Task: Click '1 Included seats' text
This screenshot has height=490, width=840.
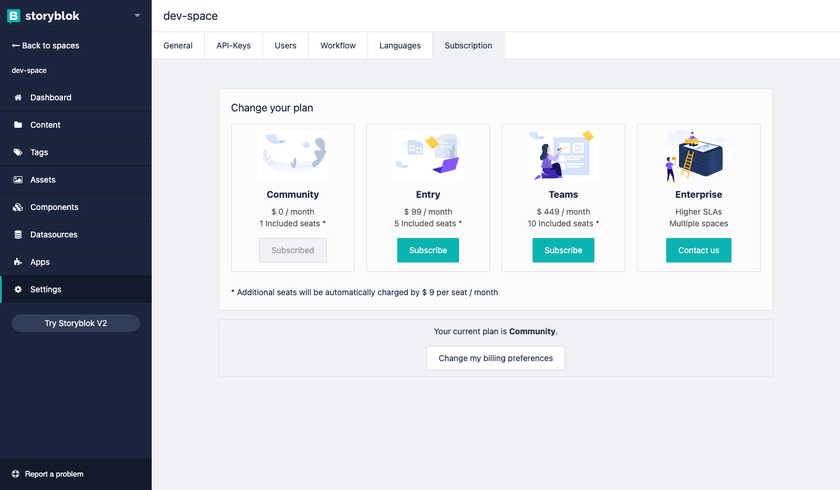Action: coord(292,223)
